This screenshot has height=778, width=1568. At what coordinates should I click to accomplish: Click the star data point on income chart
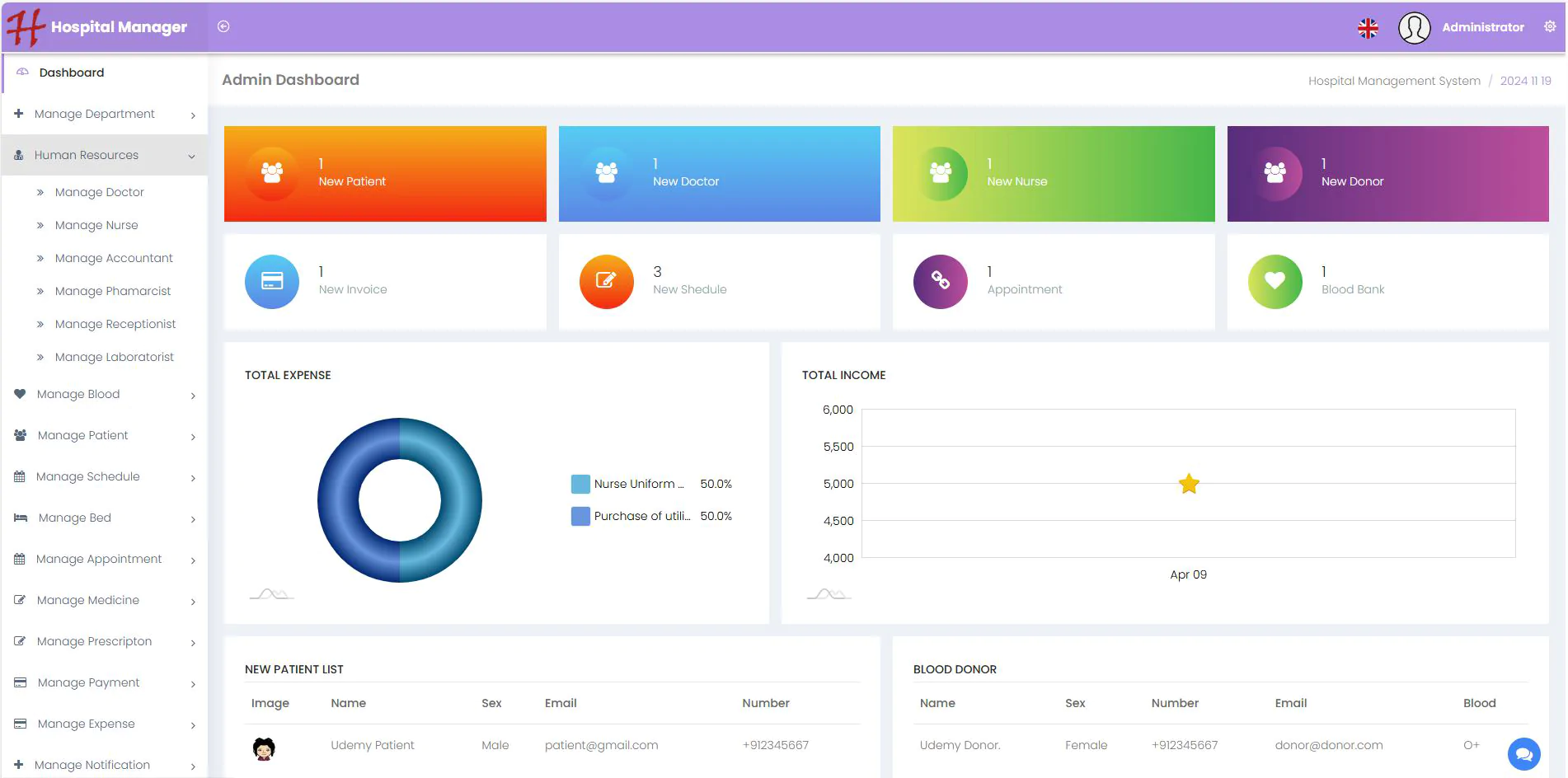tap(1189, 484)
